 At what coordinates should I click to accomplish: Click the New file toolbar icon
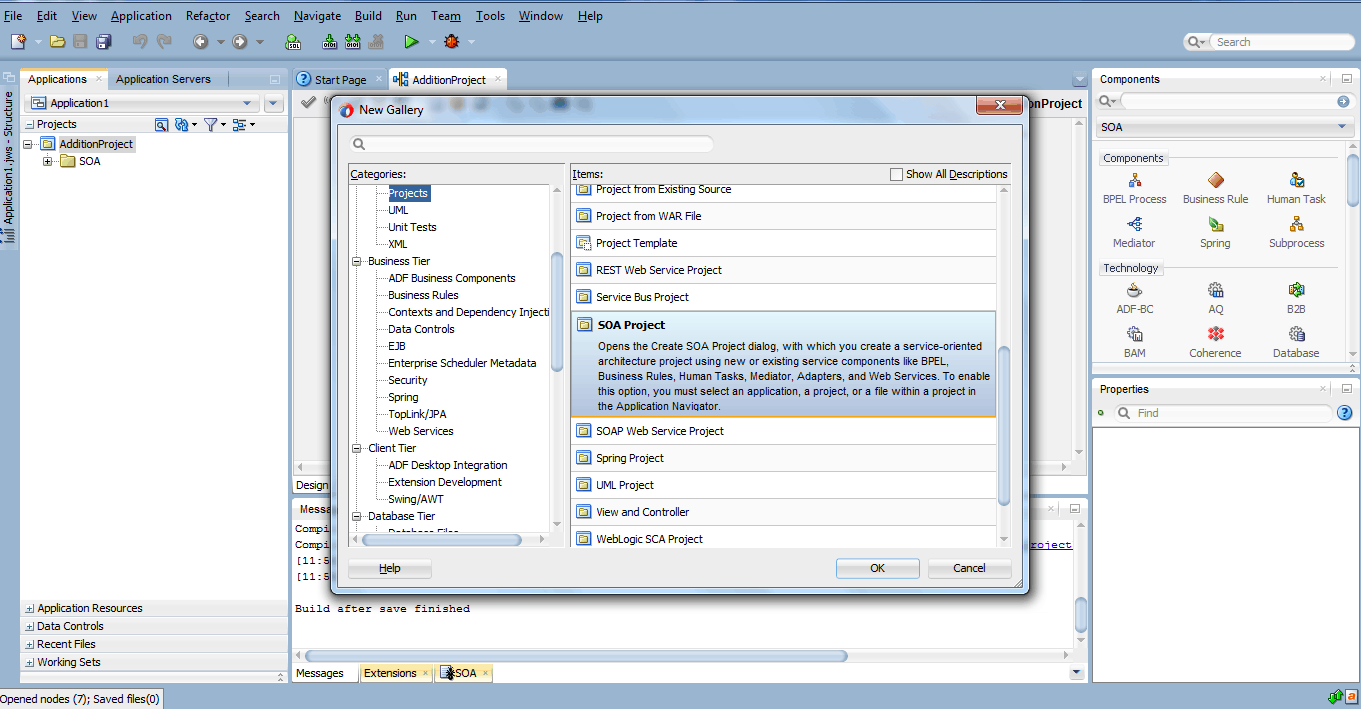coord(18,42)
